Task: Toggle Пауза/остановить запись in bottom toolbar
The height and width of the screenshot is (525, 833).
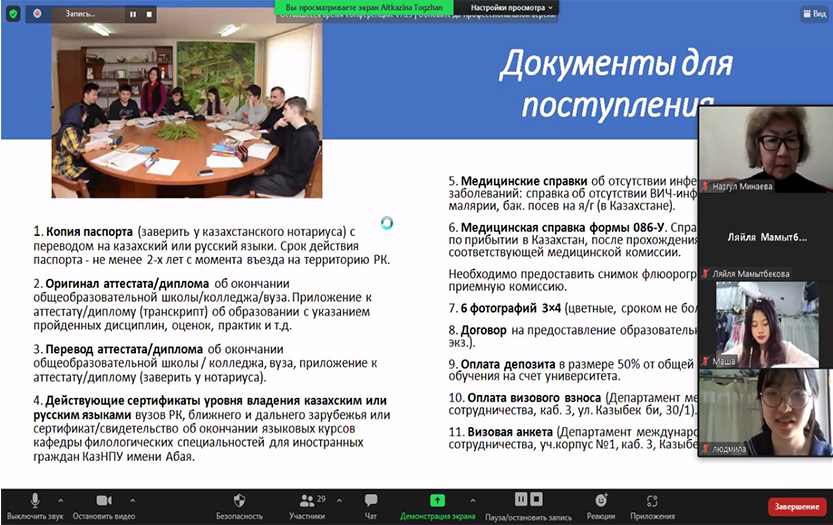Action: point(528,503)
